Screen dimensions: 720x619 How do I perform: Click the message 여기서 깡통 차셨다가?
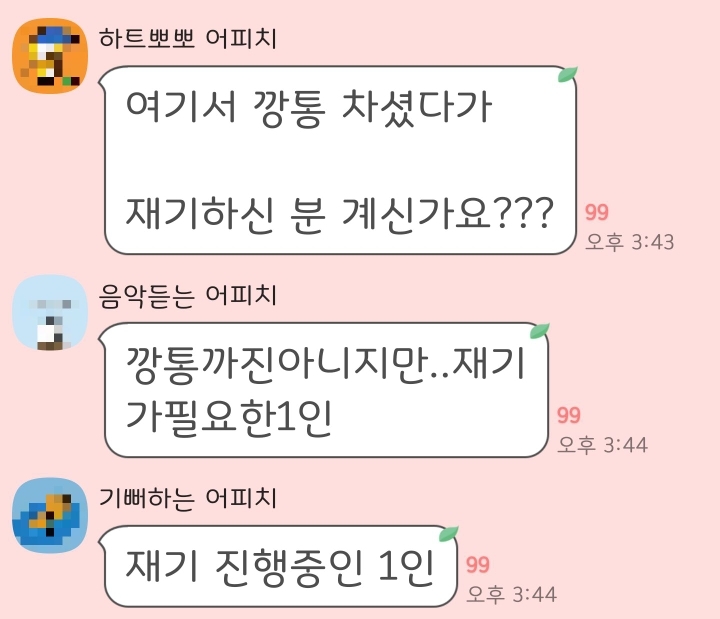(x=309, y=108)
